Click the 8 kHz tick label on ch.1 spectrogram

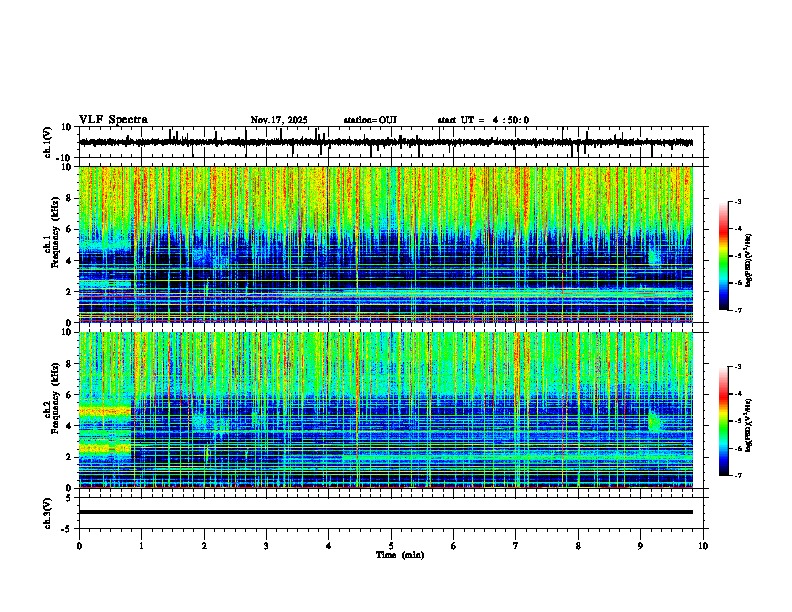(69, 198)
